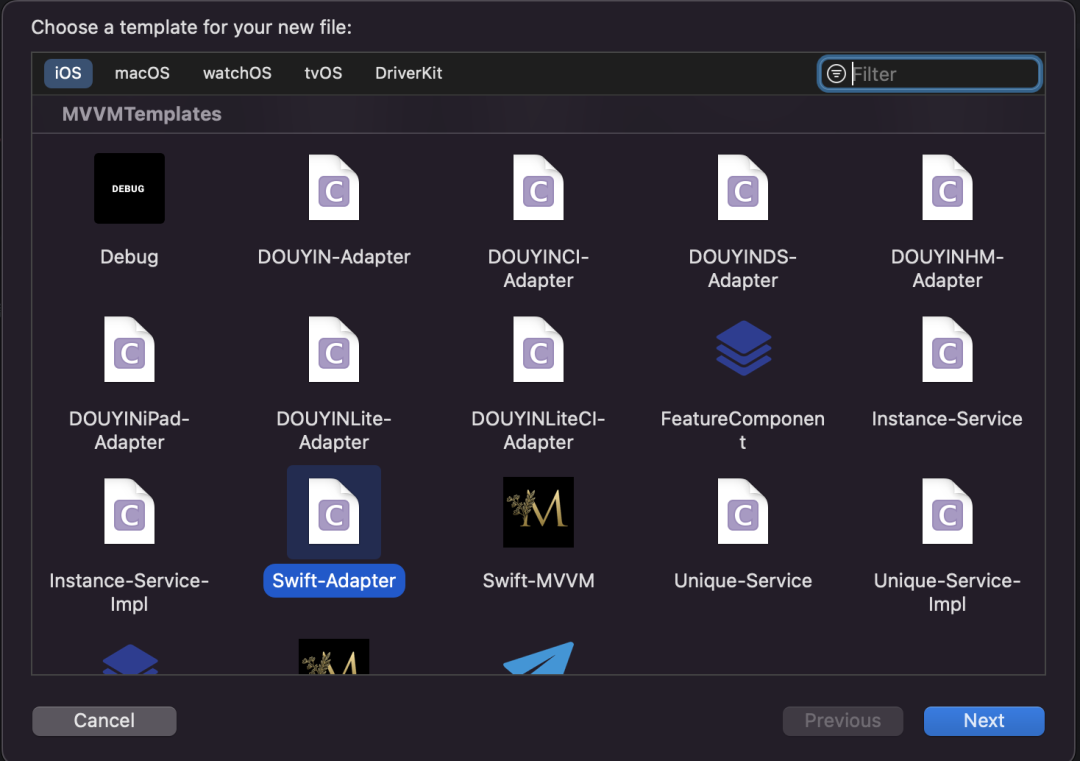
Task: Switch to the watchOS platform tab
Action: (x=237, y=73)
